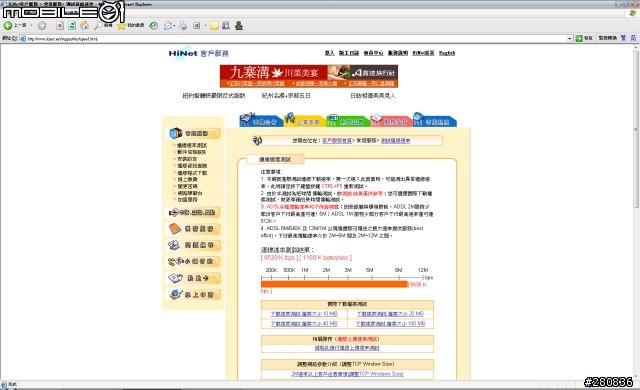This screenshot has height=390, width=640.
Task: Select the pink navigation tab
Action: click(x=391, y=121)
